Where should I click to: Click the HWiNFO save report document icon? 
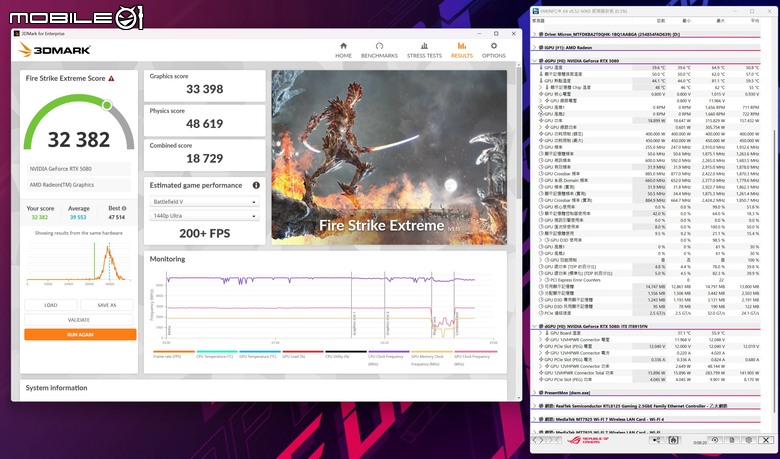(x=732, y=440)
